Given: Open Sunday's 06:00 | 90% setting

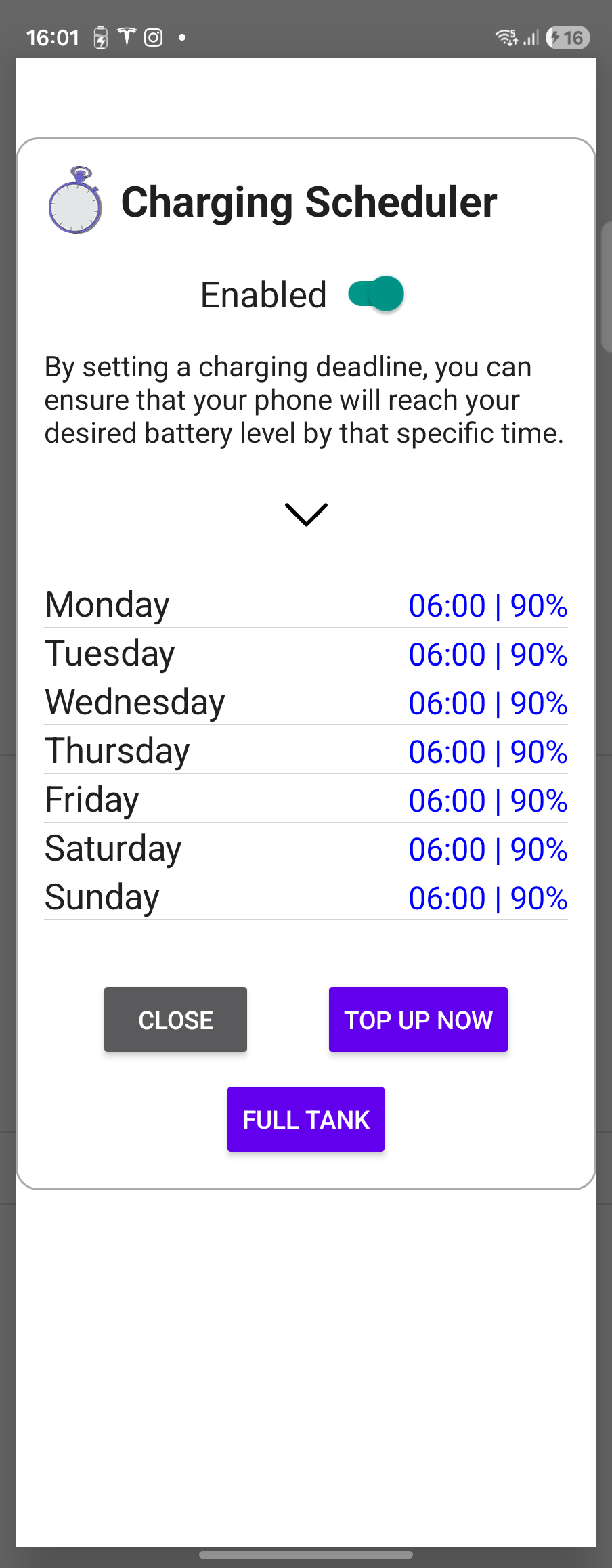Looking at the screenshot, I should [487, 898].
